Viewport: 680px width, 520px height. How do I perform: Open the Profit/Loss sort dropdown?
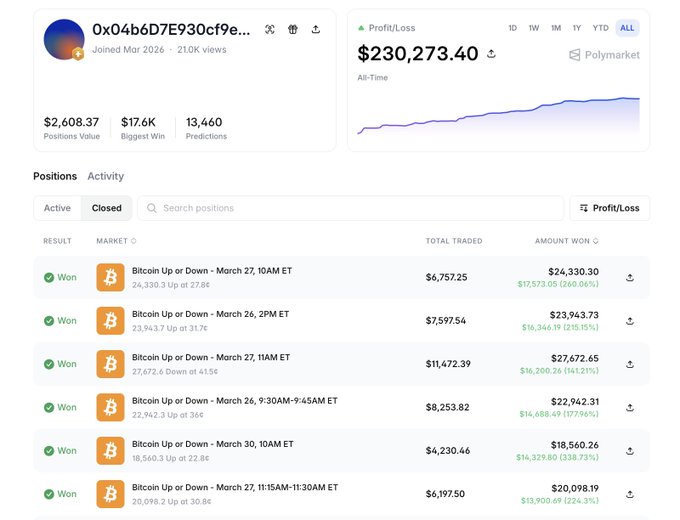609,208
